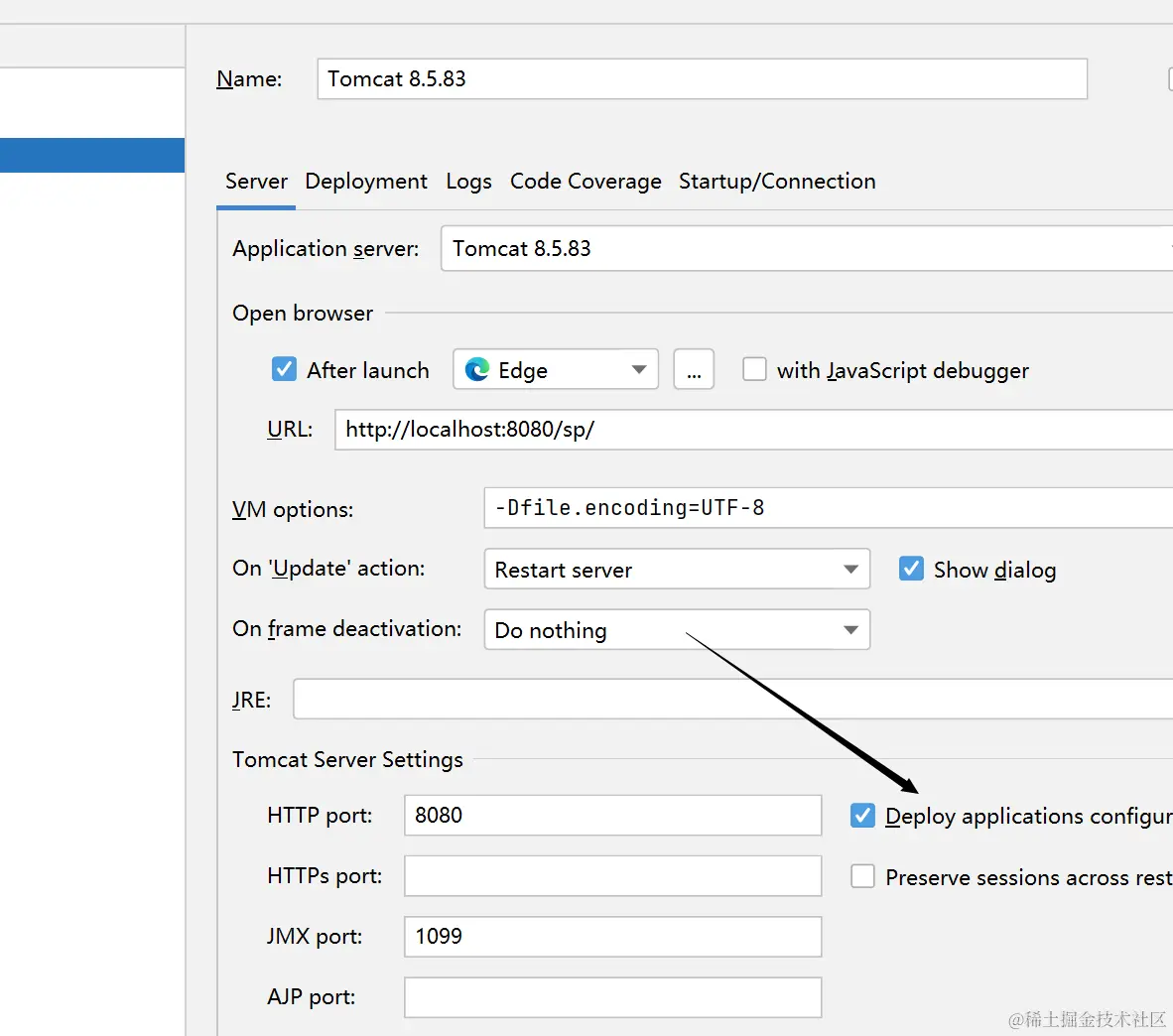The height and width of the screenshot is (1036, 1173).
Task: Open the Logs tab
Action: pyautogui.click(x=468, y=181)
